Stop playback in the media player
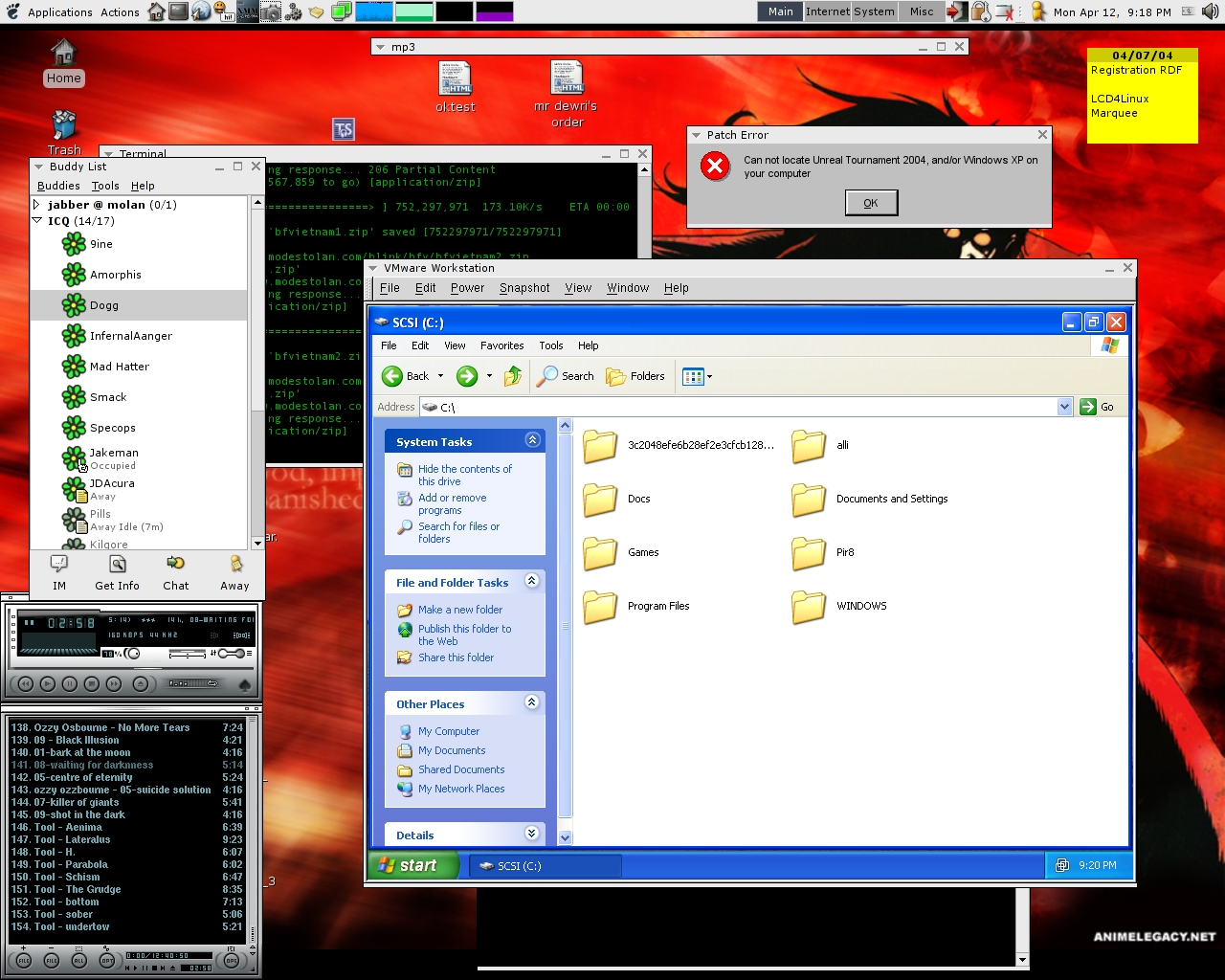The height and width of the screenshot is (980, 1225). pos(92,683)
